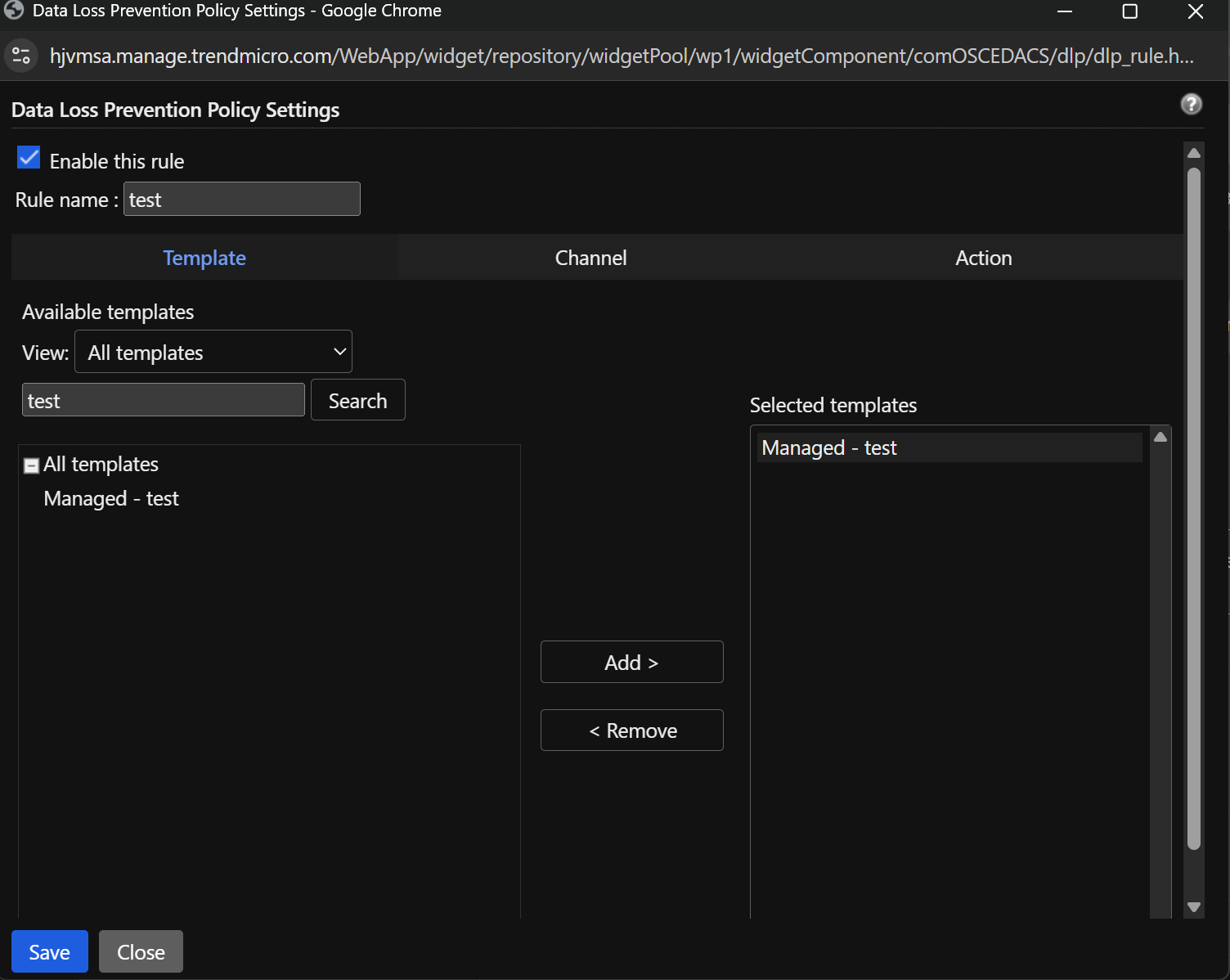Uncheck the Enable this rule checkbox

(29, 158)
